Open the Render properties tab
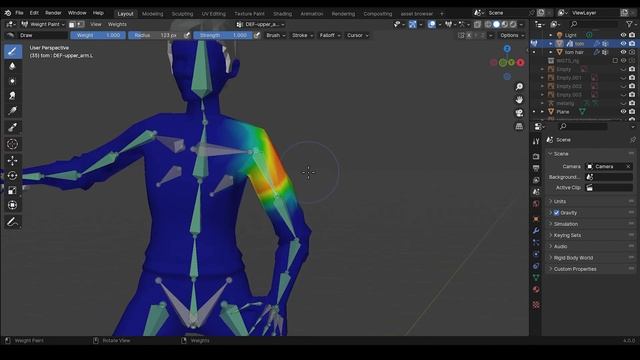 coord(536,157)
